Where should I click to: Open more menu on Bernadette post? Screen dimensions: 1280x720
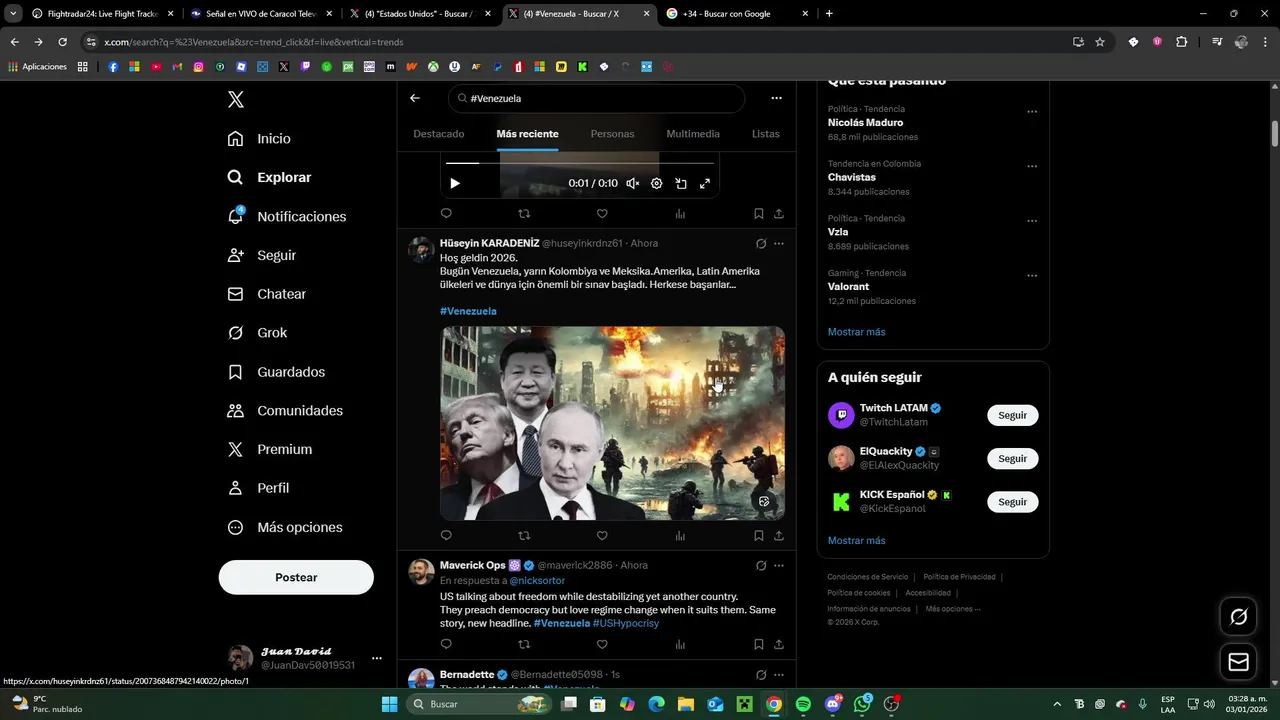point(779,675)
